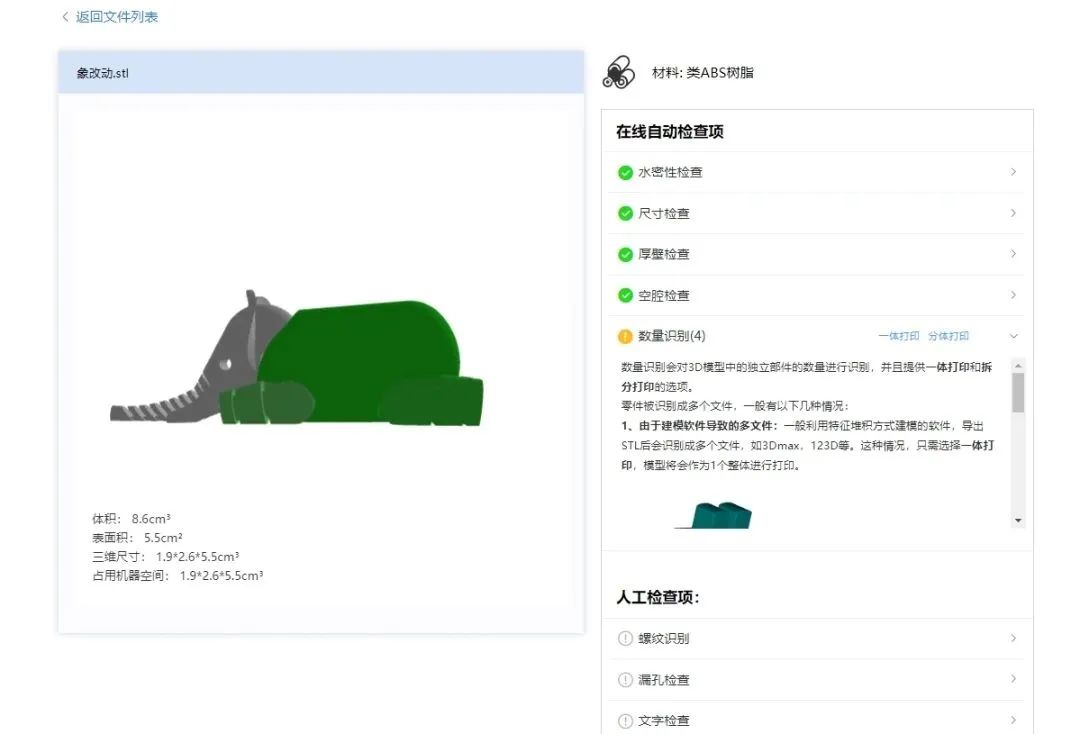1080x734 pixels.
Task: Click pending status icon beside 漏孔检查
Action: click(x=625, y=680)
